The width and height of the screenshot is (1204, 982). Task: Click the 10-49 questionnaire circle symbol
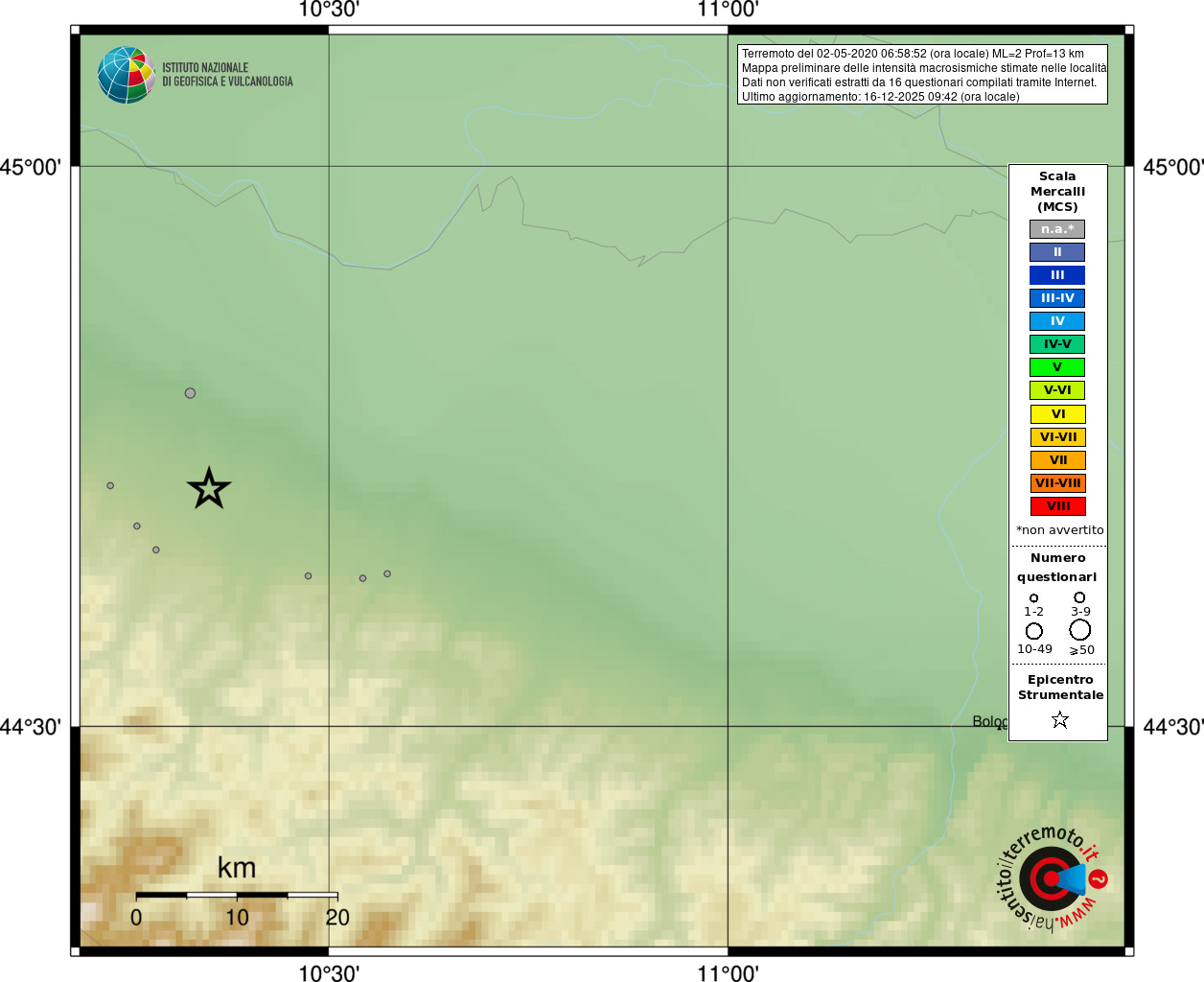[x=1033, y=631]
